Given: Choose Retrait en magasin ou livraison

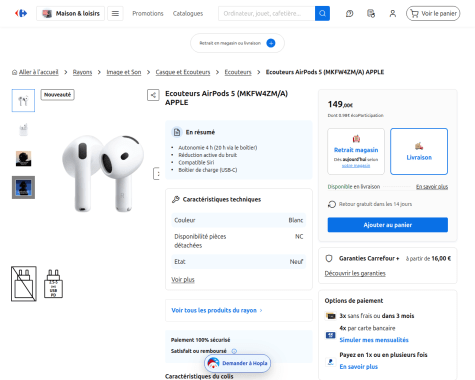Looking at the screenshot, I should coord(237,43).
